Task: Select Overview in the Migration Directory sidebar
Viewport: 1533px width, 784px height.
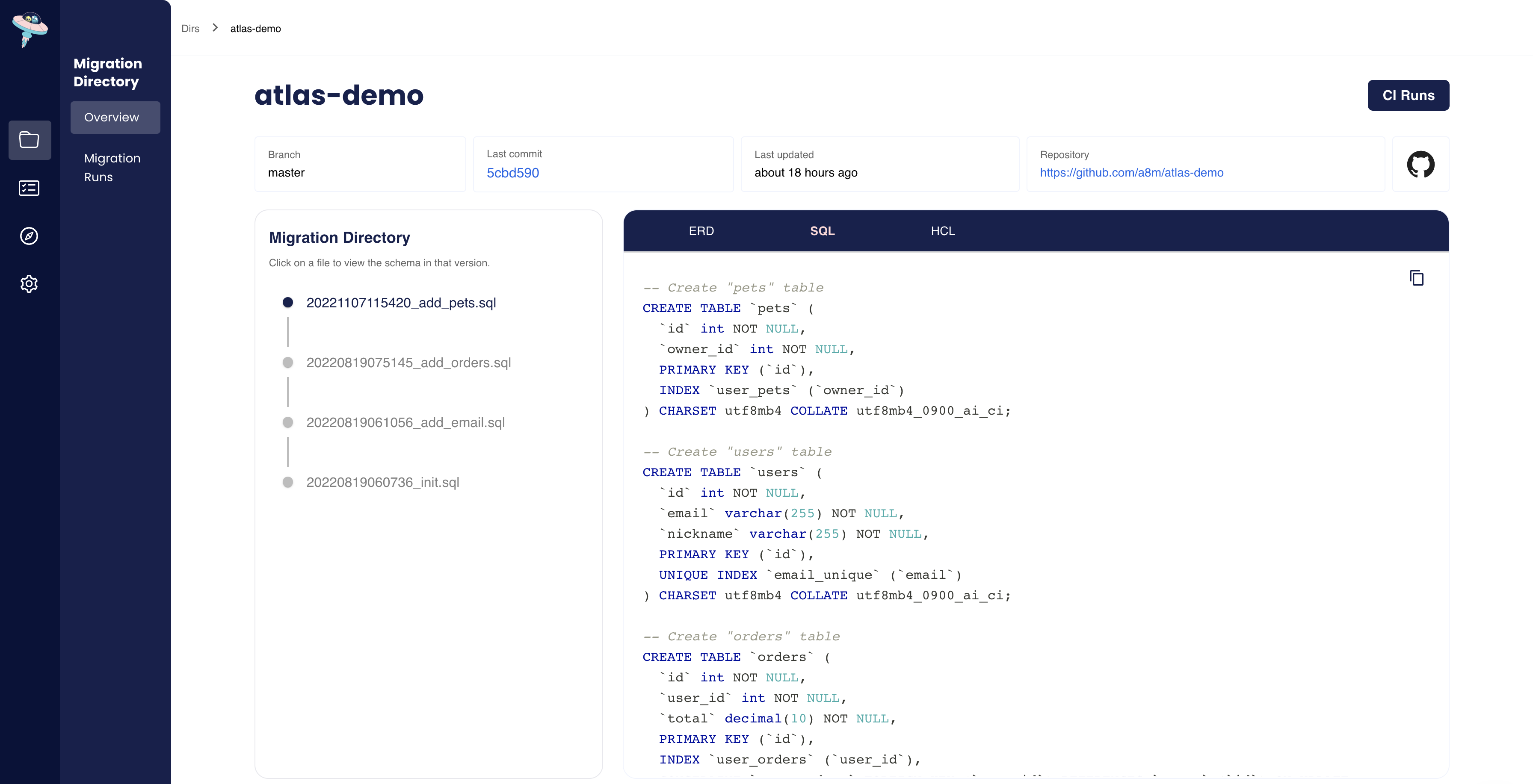Action: (115, 117)
